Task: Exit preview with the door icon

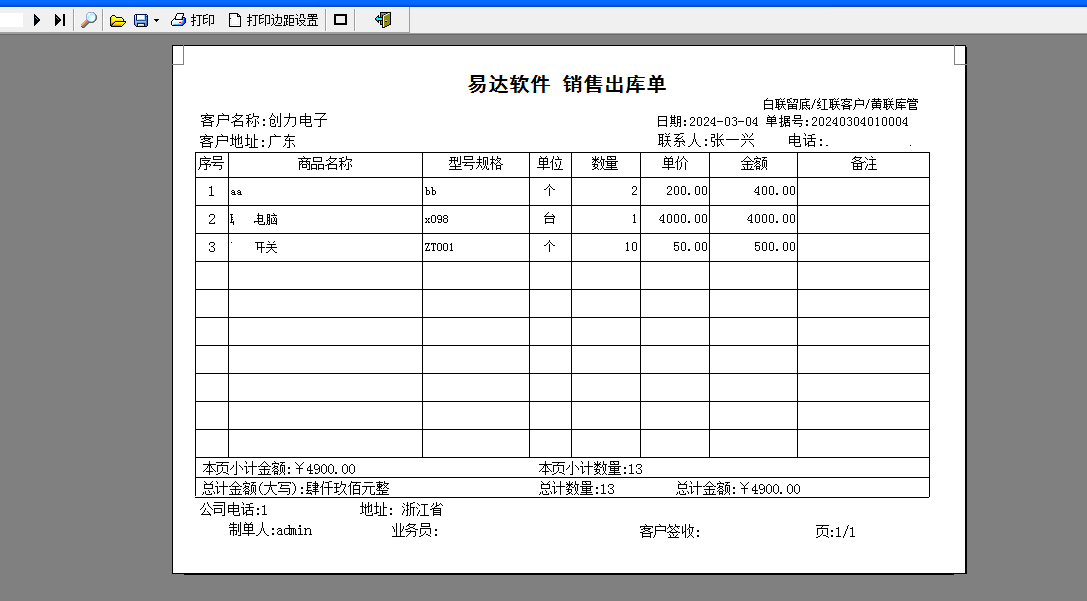Action: [x=383, y=20]
